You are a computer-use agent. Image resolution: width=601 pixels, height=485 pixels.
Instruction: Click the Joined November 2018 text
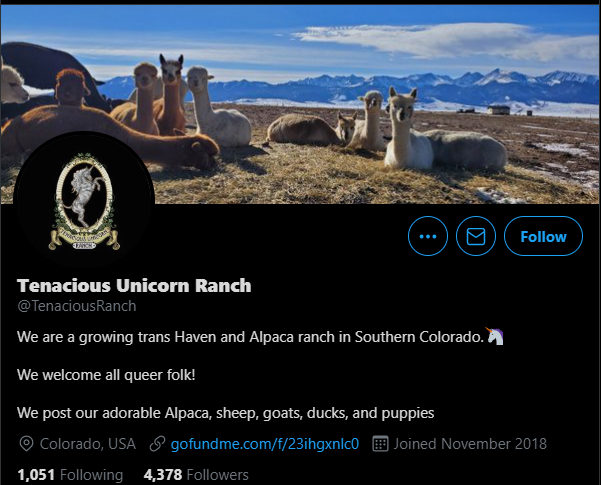click(470, 444)
